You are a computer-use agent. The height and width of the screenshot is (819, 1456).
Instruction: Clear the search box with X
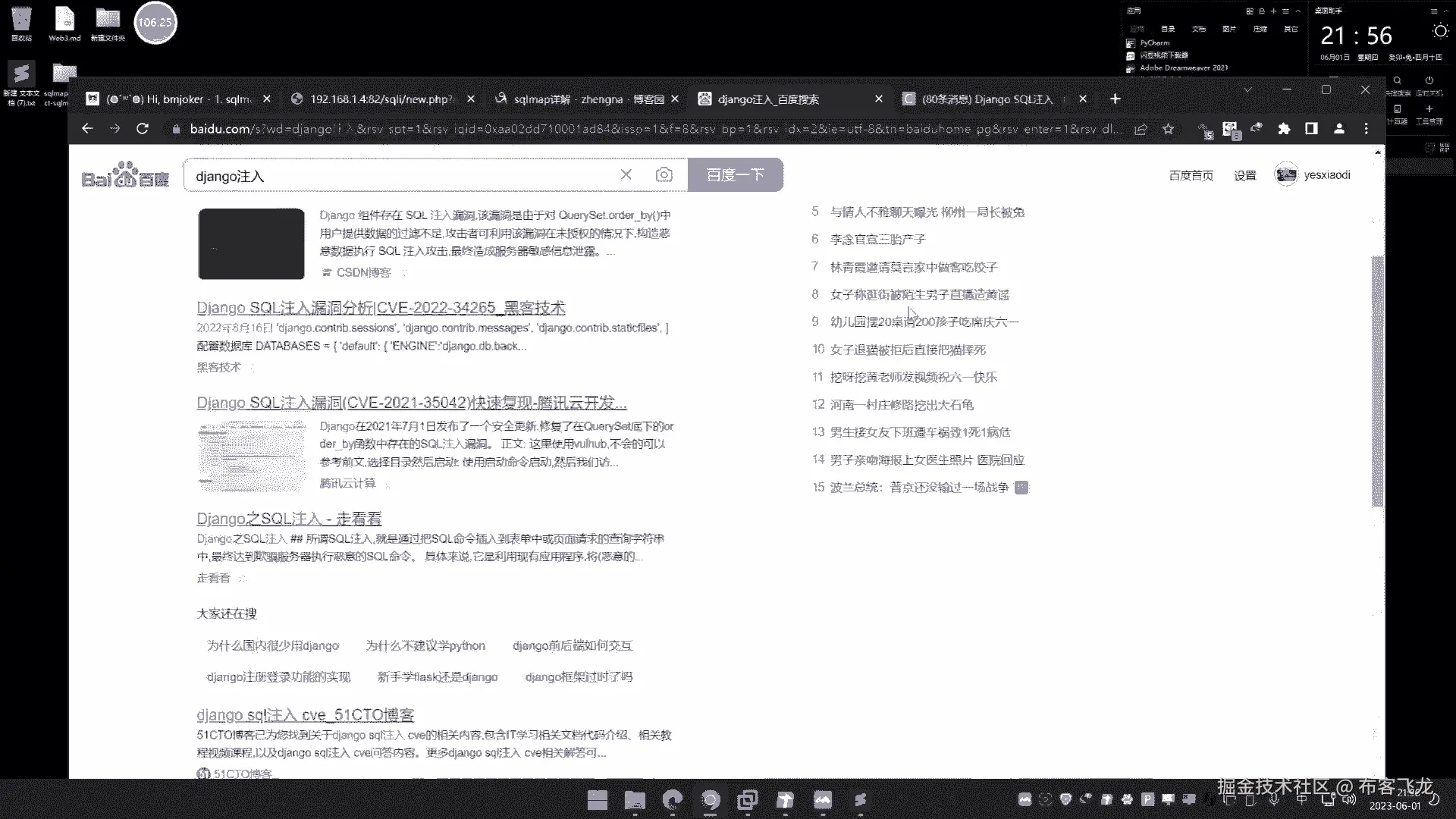[626, 175]
